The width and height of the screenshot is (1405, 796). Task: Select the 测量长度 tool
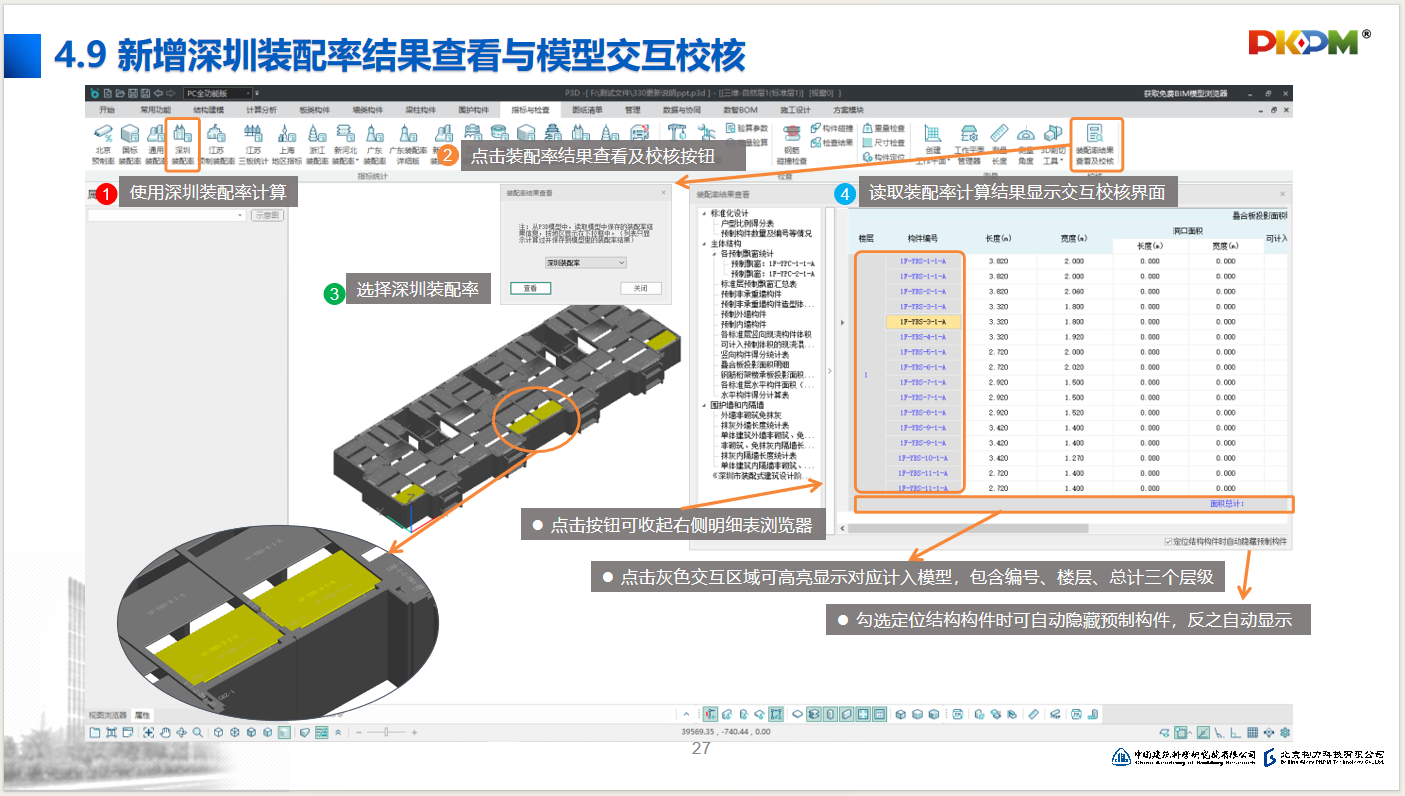pos(999,144)
